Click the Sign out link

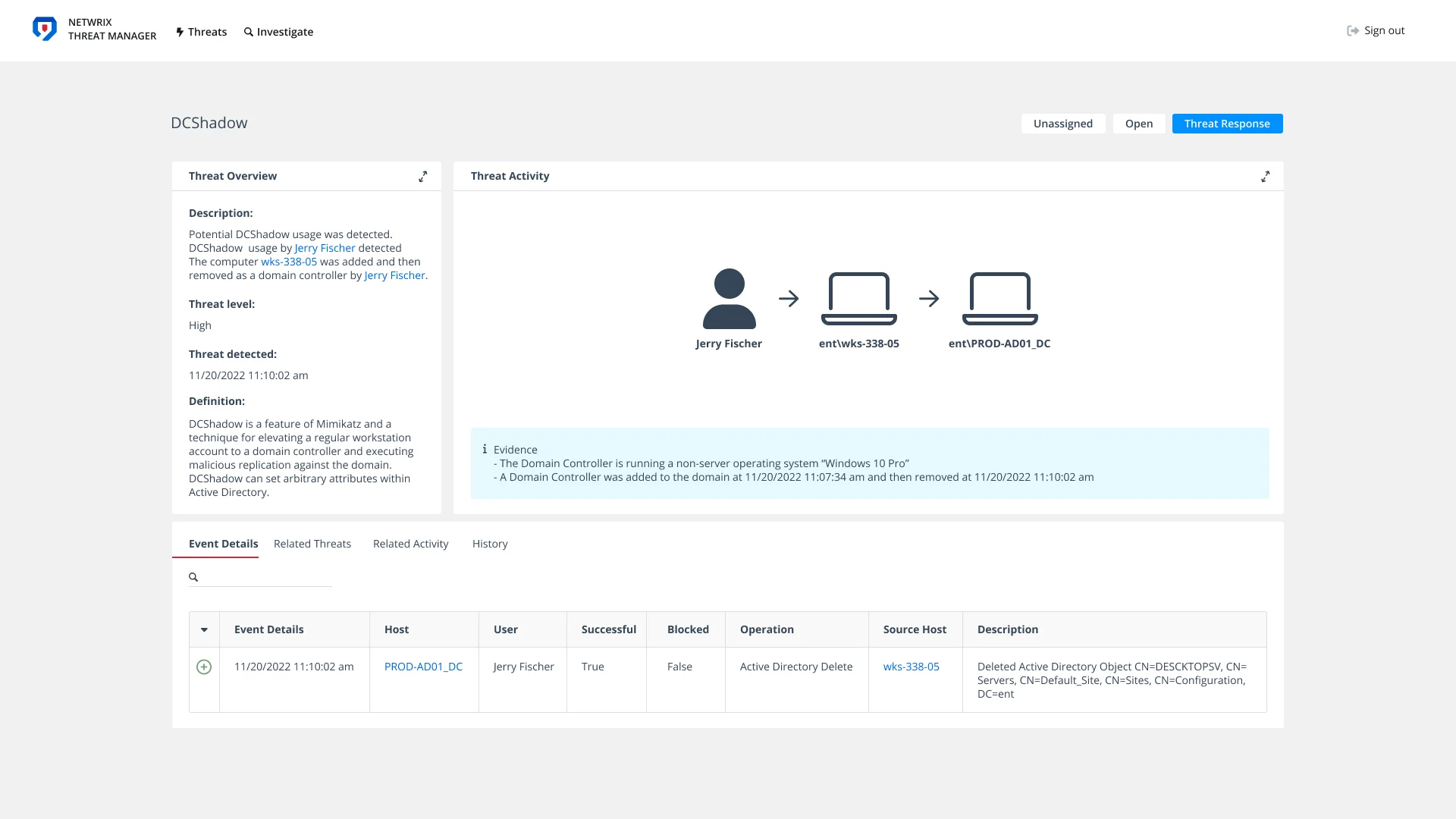click(x=1376, y=30)
